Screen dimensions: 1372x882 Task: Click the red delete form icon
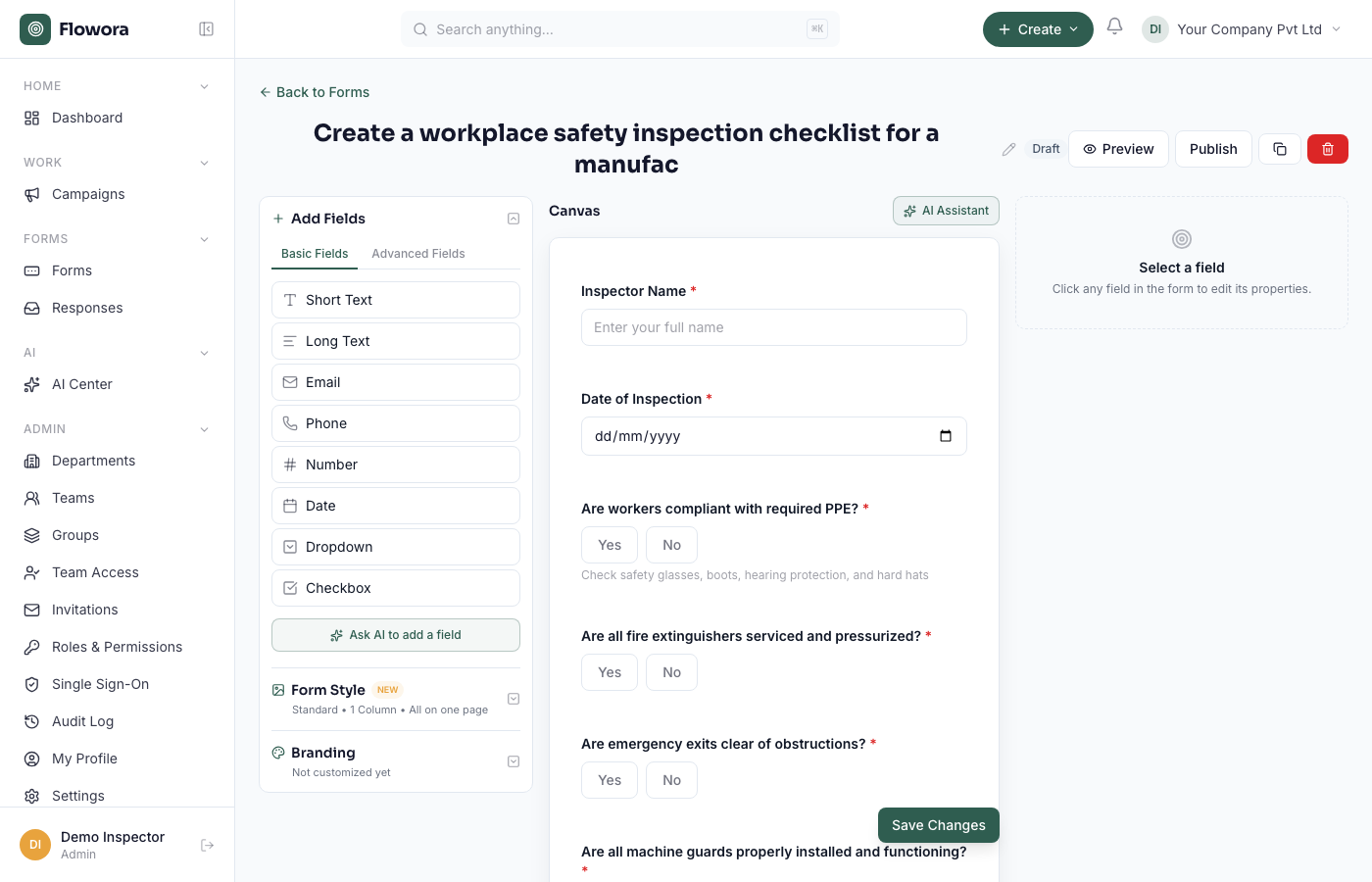tap(1328, 149)
